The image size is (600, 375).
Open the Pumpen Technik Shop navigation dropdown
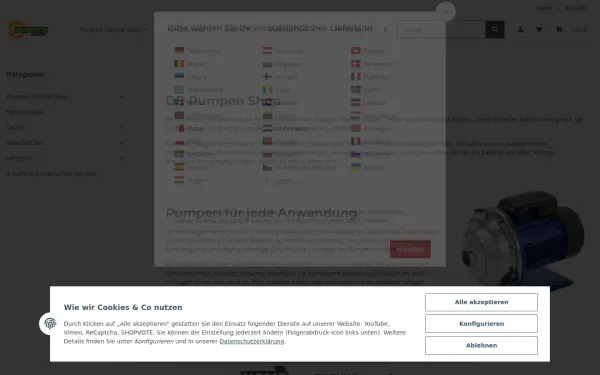(113, 29)
